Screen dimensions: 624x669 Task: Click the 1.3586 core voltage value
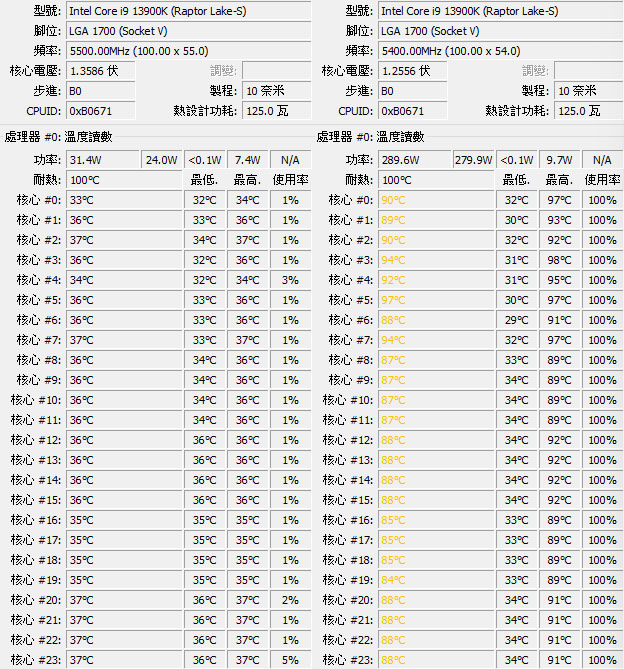(101, 71)
